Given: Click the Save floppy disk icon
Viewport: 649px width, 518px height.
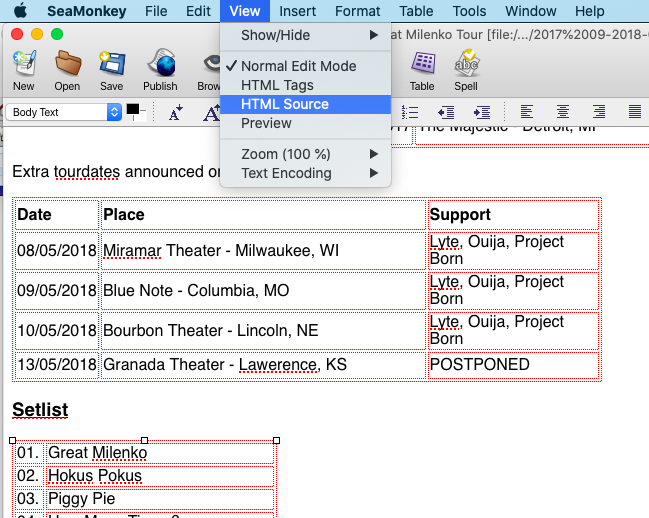Looking at the screenshot, I should coord(112,64).
